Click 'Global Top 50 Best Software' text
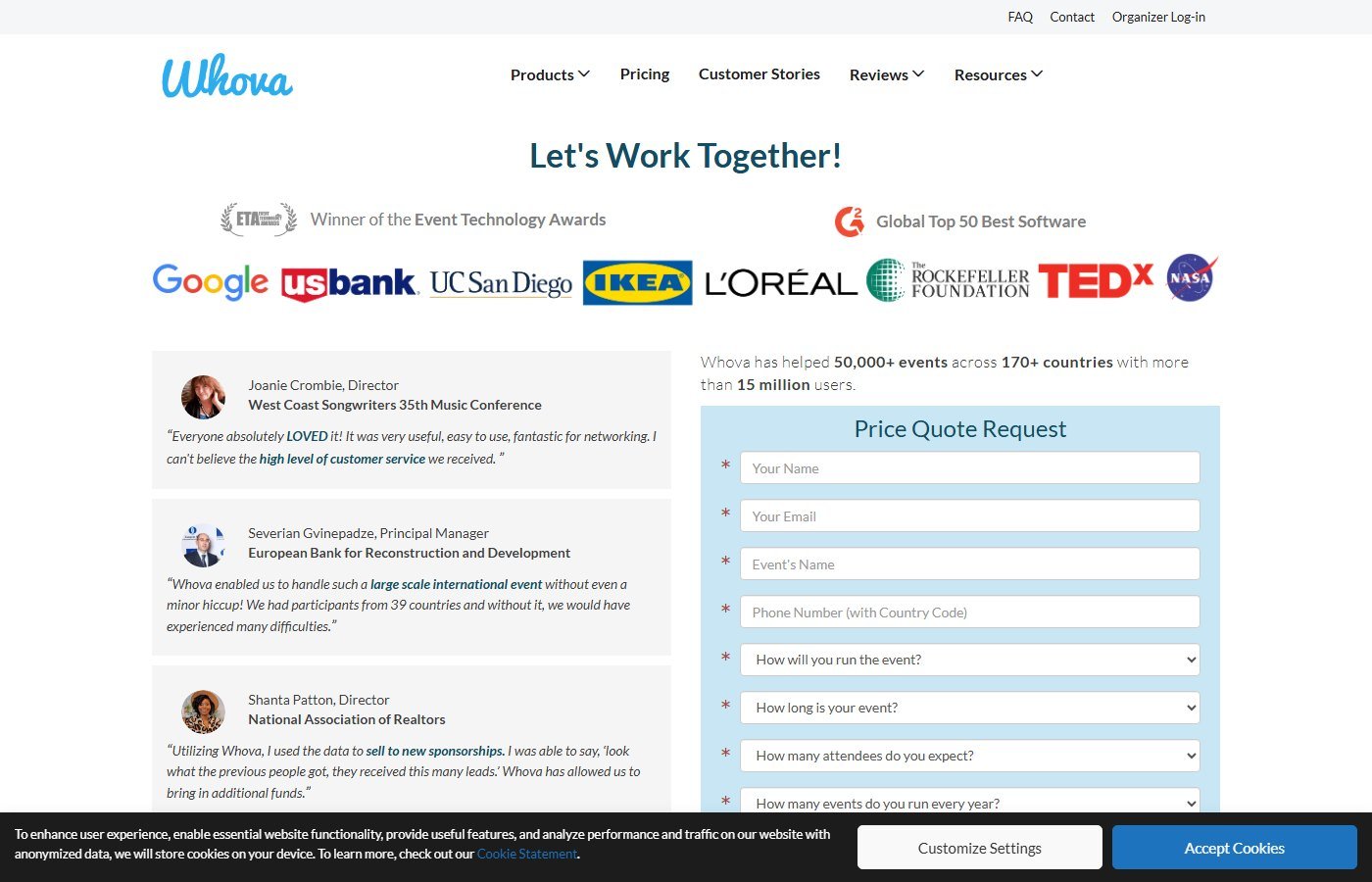 pyautogui.click(x=981, y=221)
